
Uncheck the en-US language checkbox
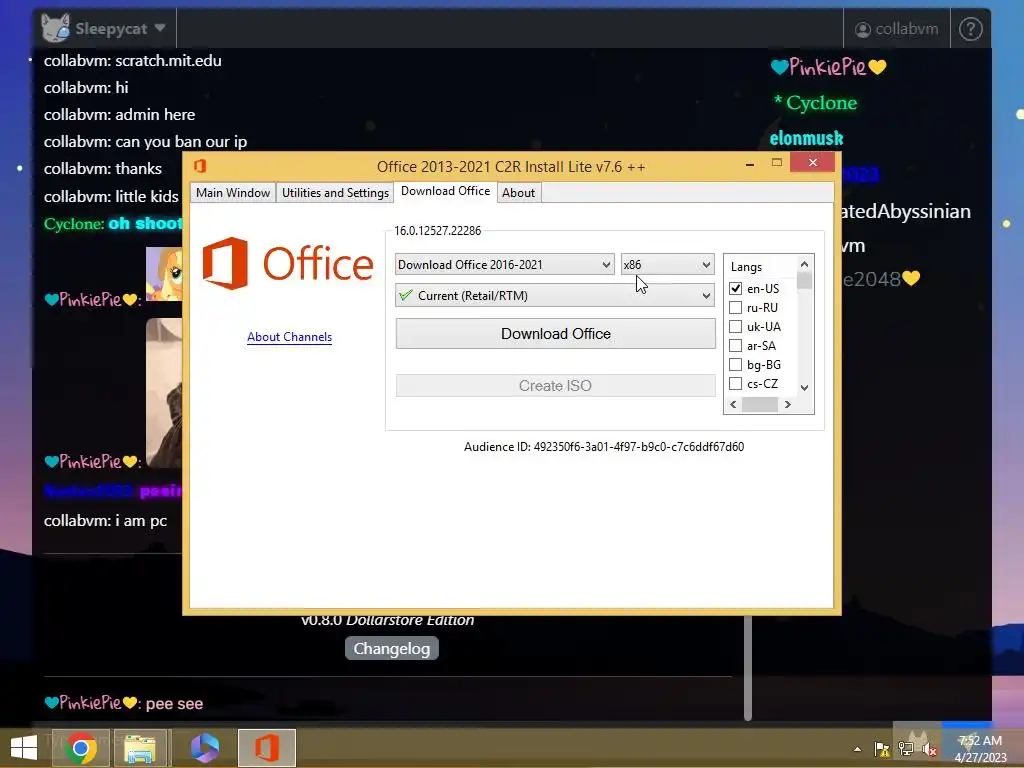click(735, 288)
